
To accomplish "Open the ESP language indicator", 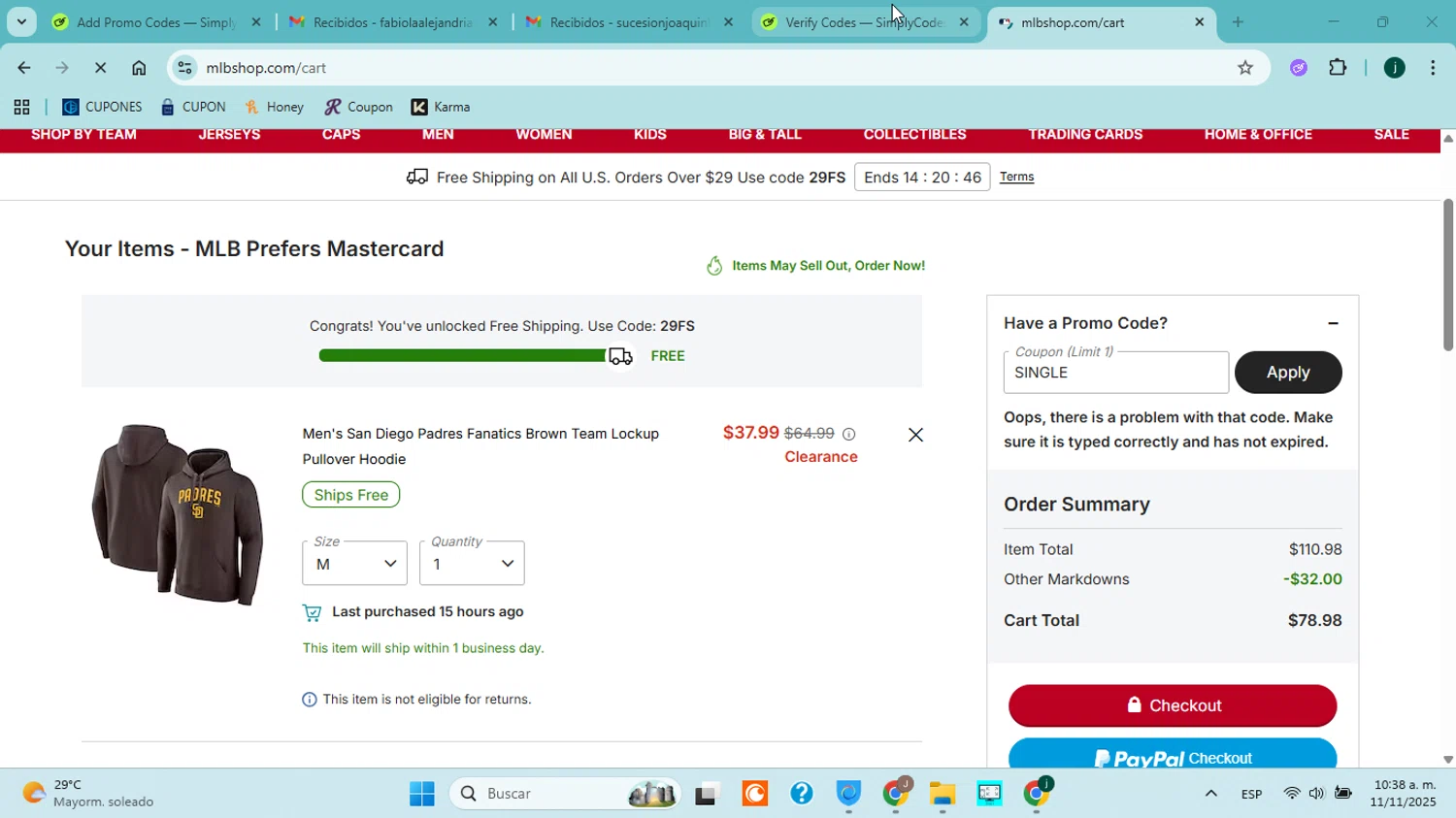I will [1251, 794].
